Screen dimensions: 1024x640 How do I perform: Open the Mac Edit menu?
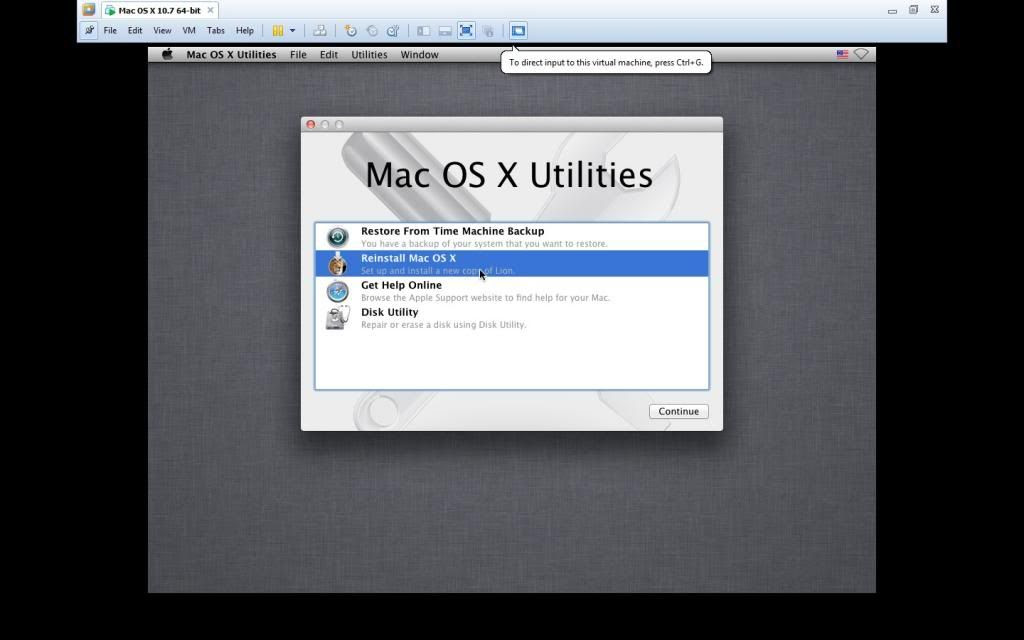click(x=328, y=55)
